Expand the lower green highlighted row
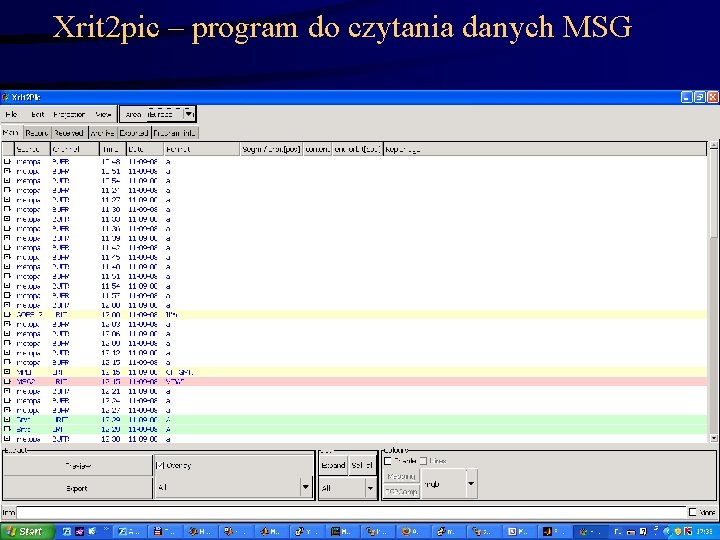 point(7,429)
